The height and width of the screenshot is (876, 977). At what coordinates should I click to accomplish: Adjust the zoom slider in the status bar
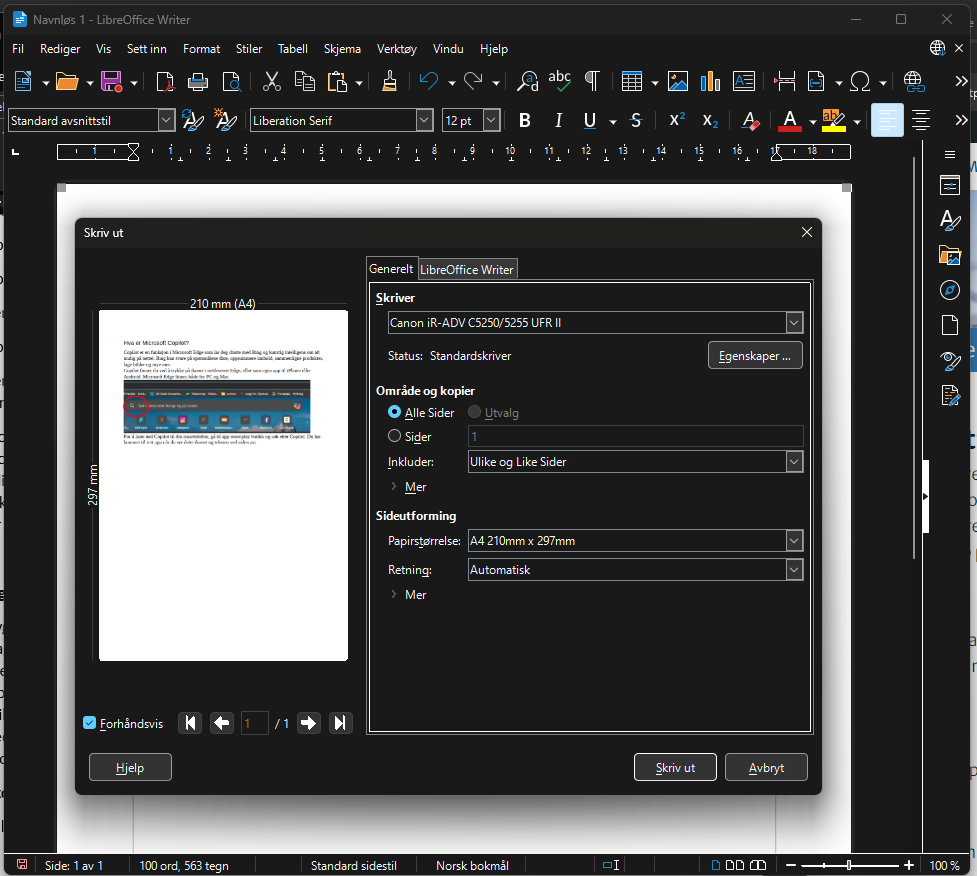[848, 864]
